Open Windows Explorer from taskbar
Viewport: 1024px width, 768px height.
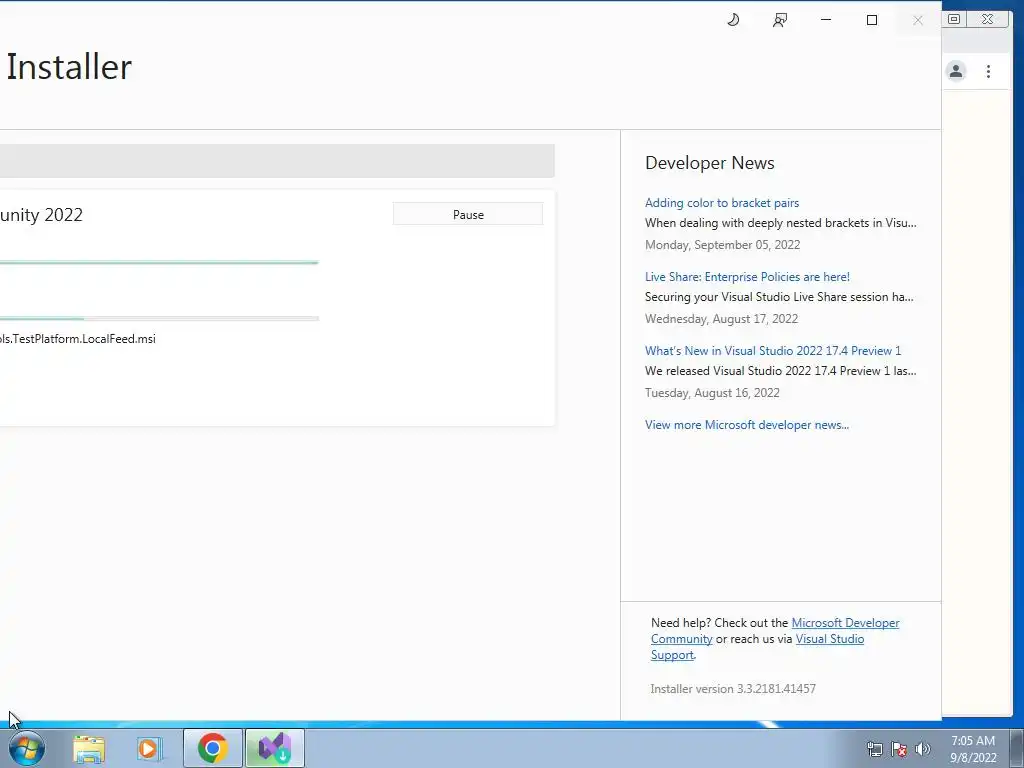(89, 748)
